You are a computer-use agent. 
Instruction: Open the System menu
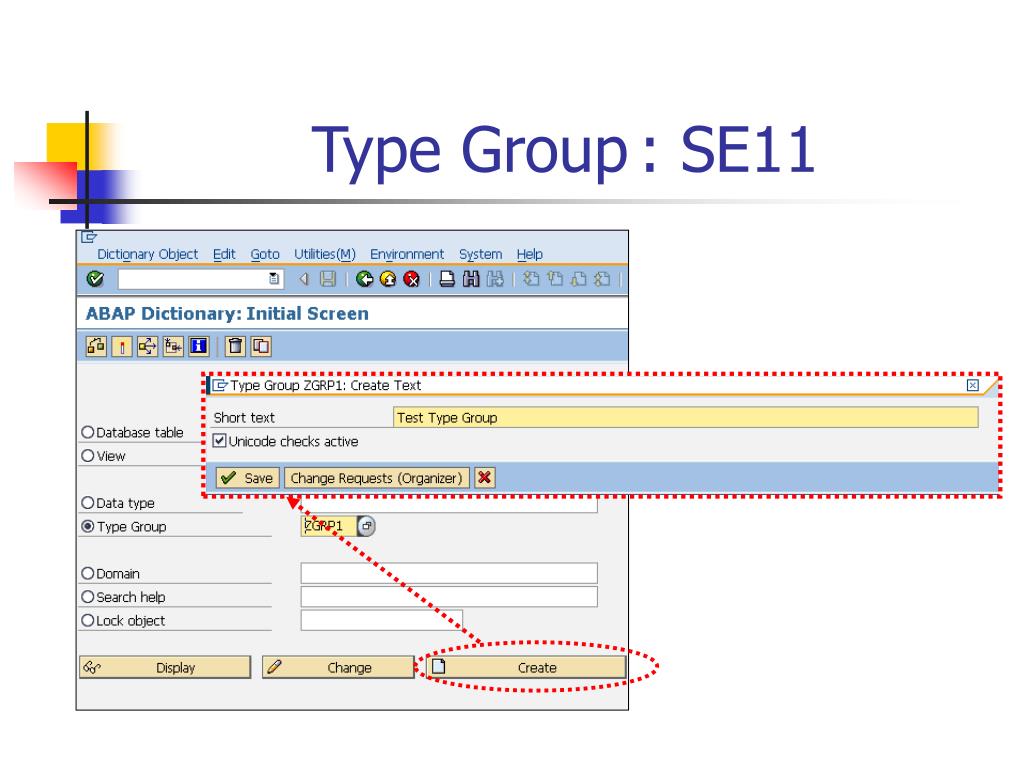click(480, 254)
